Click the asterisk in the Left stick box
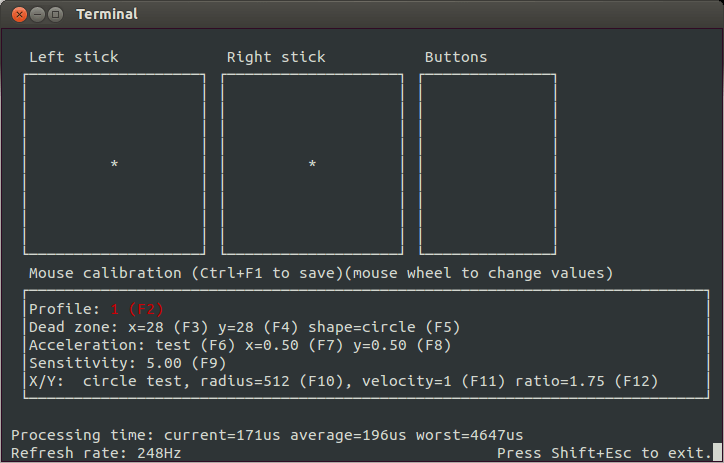 tap(115, 163)
